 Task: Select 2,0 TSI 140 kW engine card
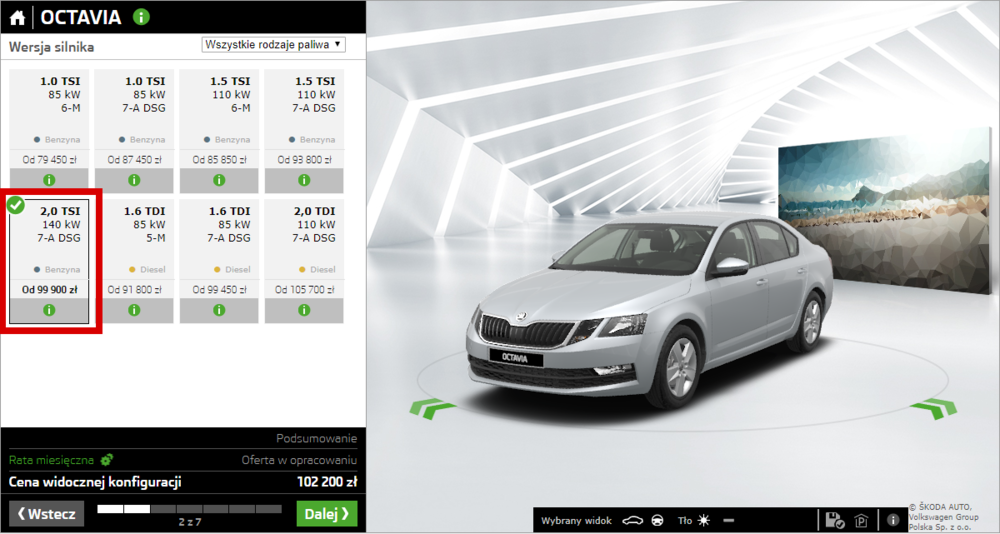(49, 261)
